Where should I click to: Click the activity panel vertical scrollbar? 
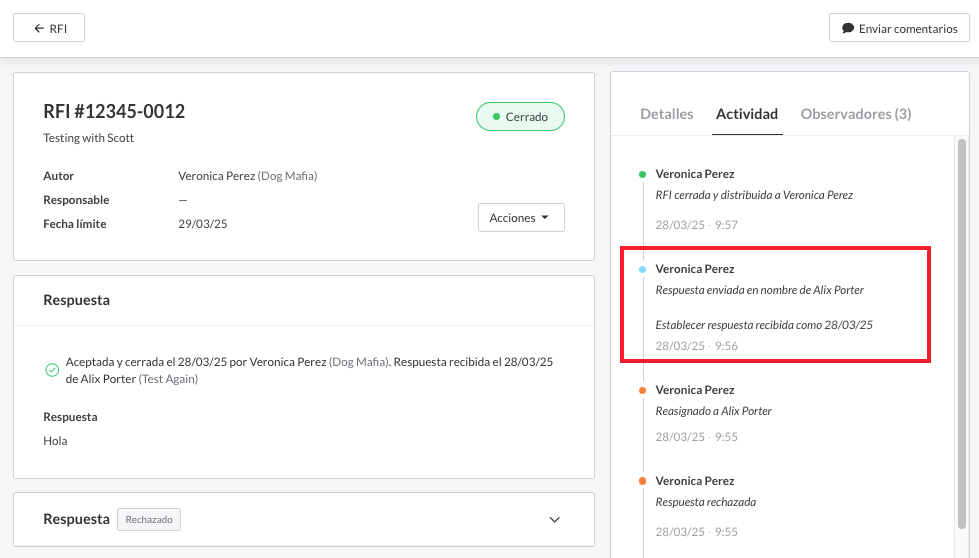(962, 330)
